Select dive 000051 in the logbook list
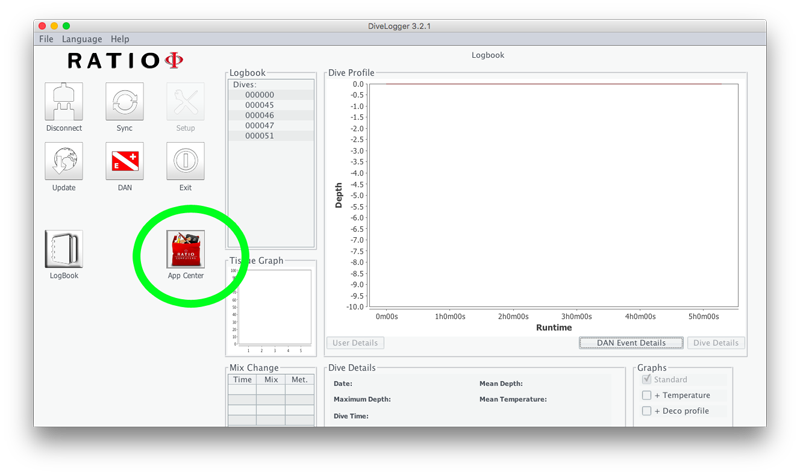Image resolution: width=800 pixels, height=475 pixels. [x=271, y=136]
